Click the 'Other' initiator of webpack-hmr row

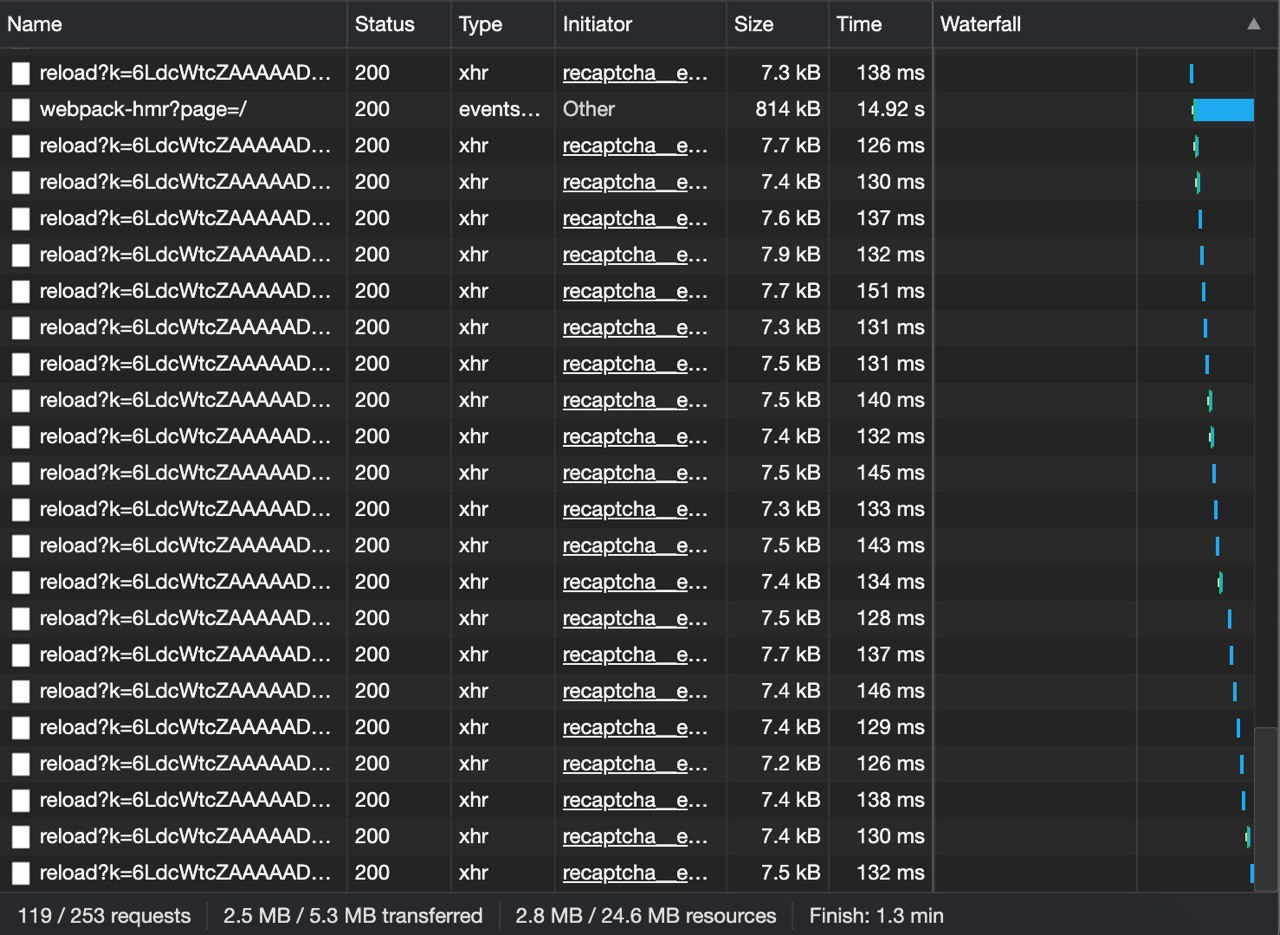tap(589, 109)
